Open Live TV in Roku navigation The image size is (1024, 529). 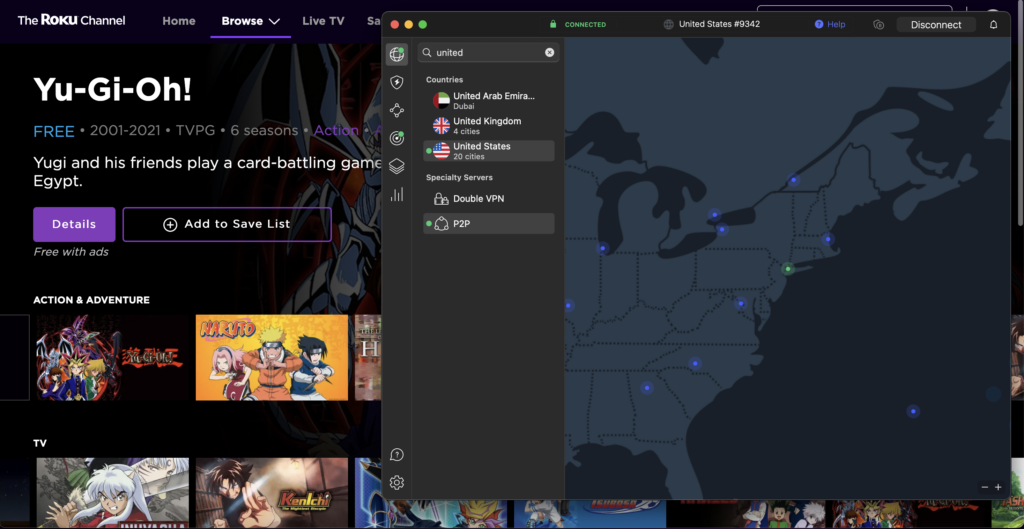tap(323, 21)
